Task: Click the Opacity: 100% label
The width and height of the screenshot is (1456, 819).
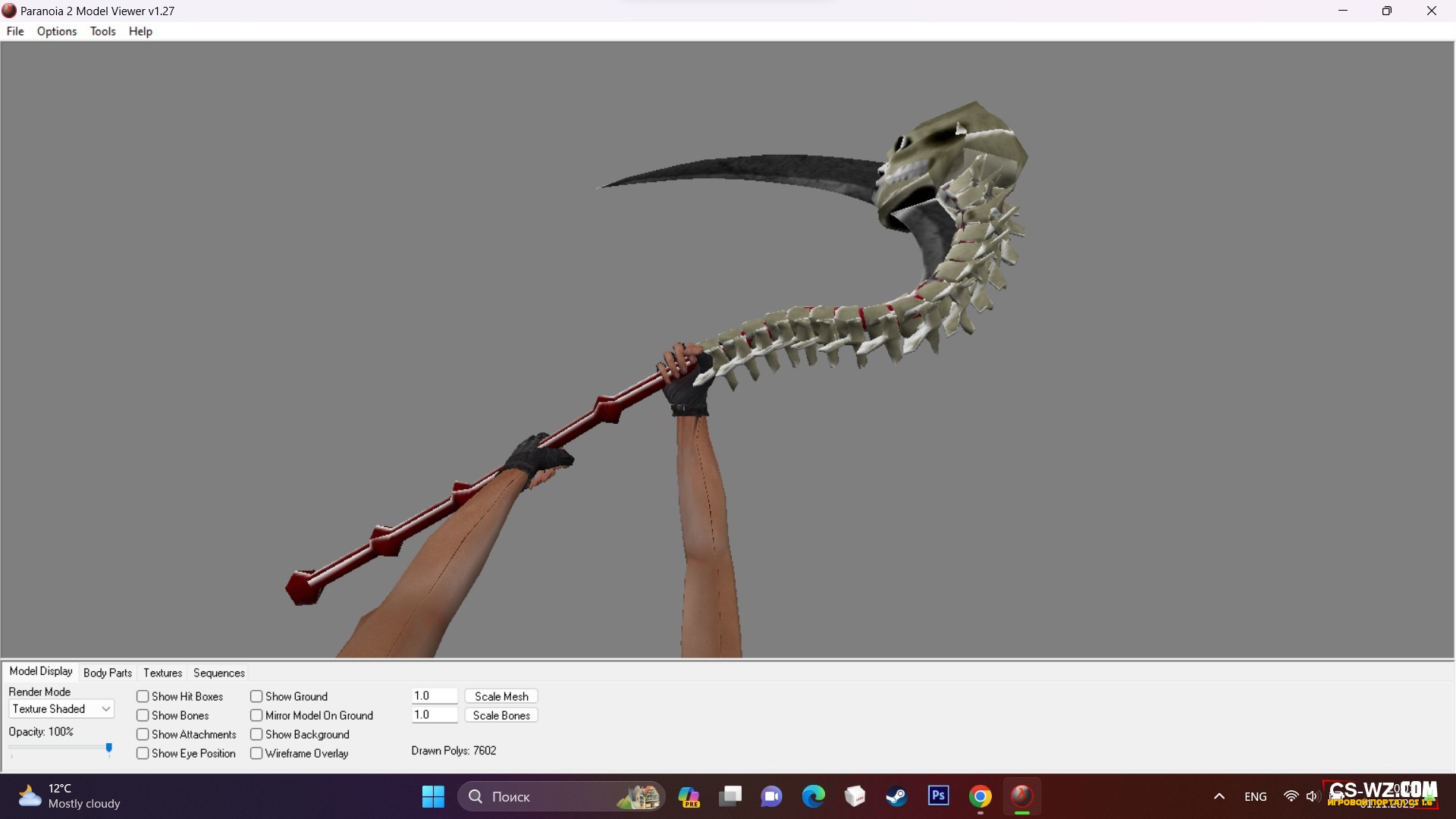Action: (x=41, y=732)
